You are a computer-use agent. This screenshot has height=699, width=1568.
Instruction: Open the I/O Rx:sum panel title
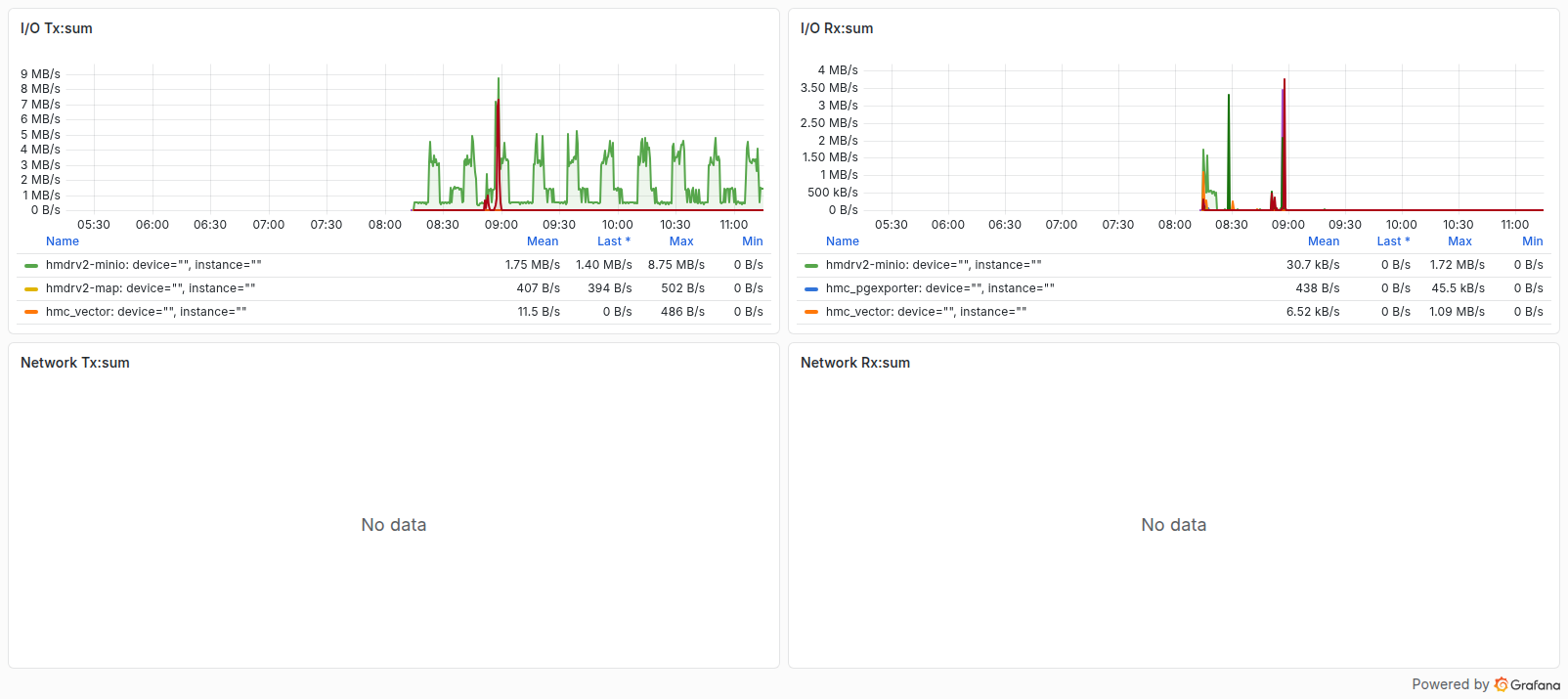click(x=837, y=28)
